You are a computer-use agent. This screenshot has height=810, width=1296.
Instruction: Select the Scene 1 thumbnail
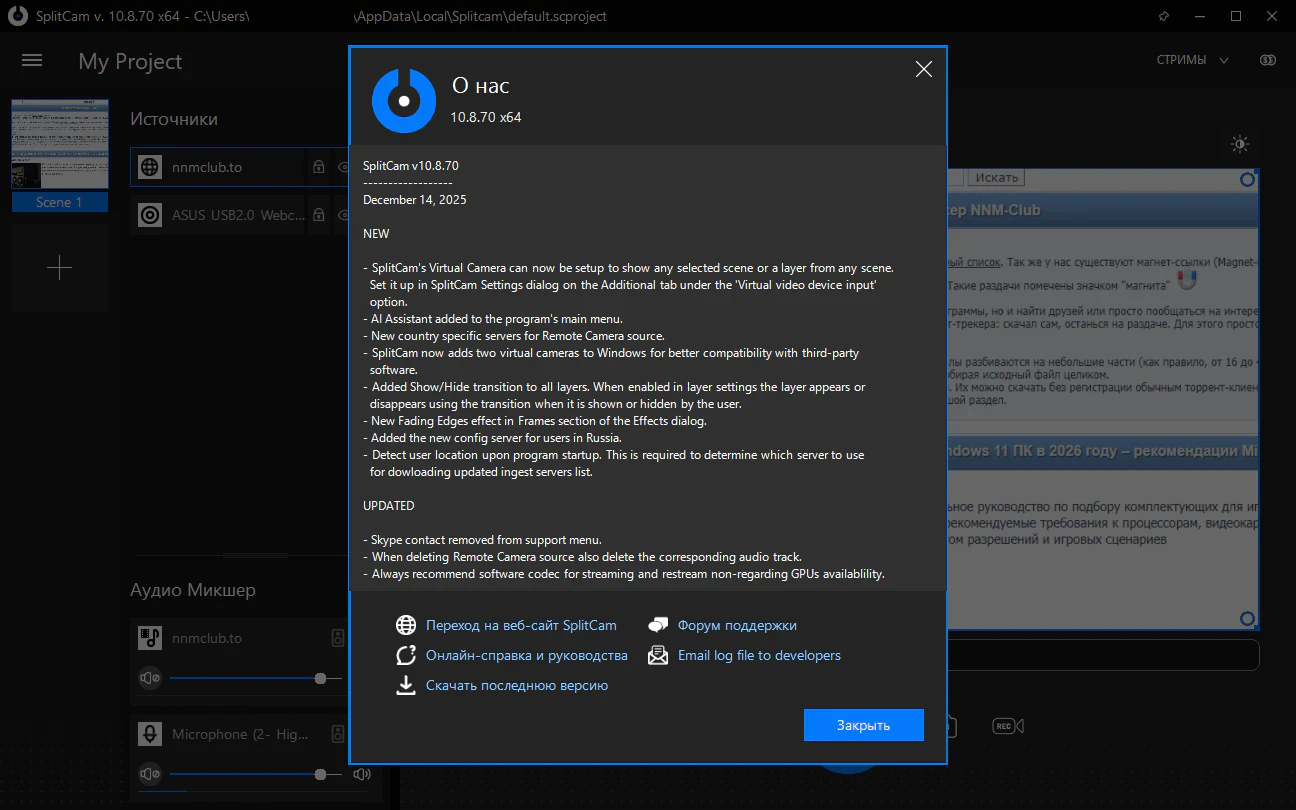click(59, 145)
